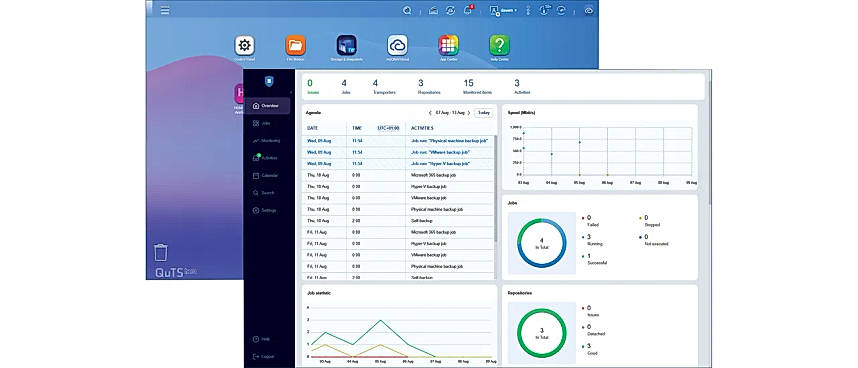Click the Stopped jobs count legend
The image size is (858, 368).
651,221
